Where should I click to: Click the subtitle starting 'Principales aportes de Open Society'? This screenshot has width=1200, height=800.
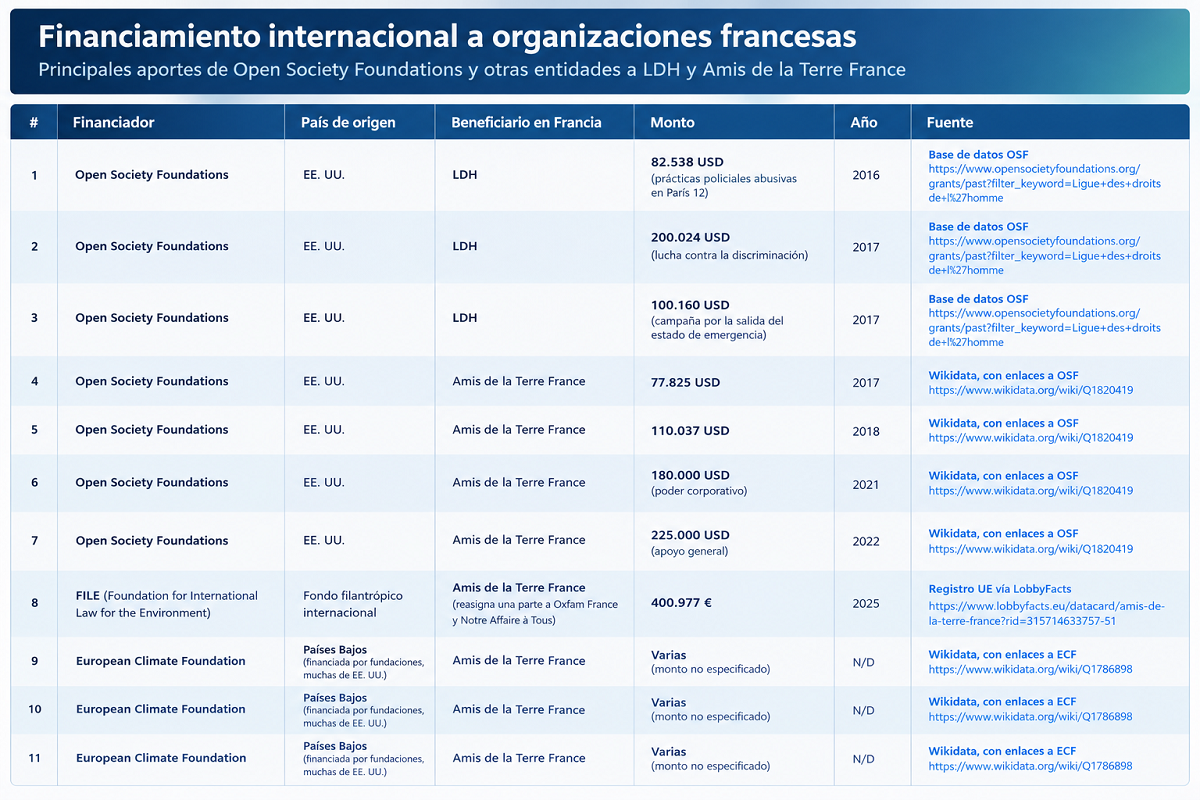(x=472, y=70)
